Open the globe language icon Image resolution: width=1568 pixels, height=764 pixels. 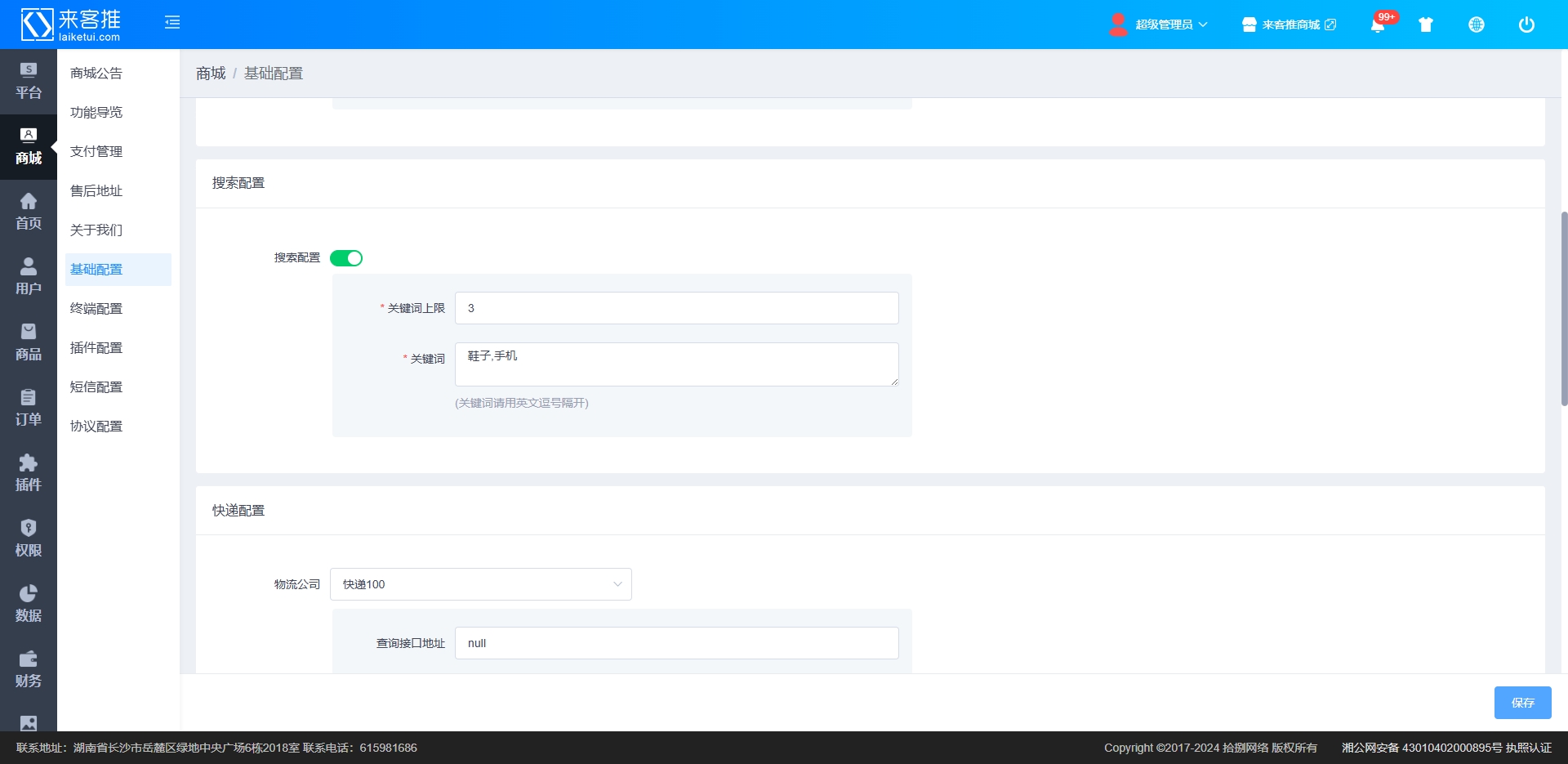click(x=1477, y=25)
